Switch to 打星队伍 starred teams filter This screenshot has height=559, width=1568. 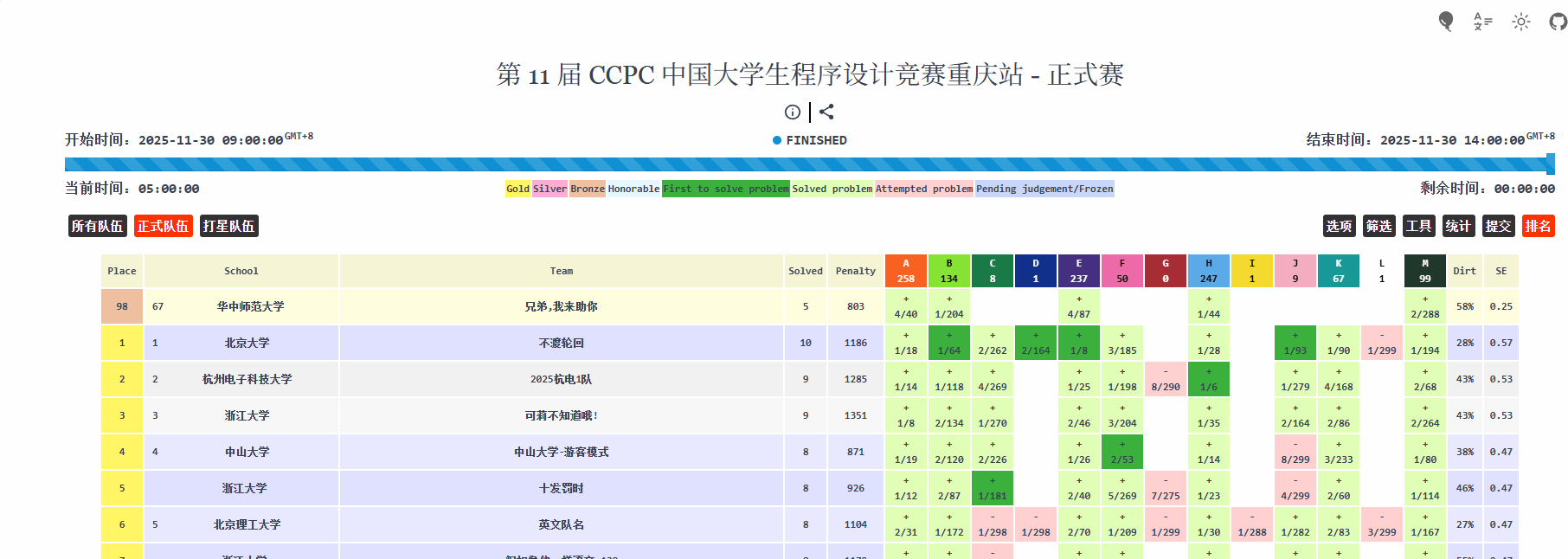[228, 226]
